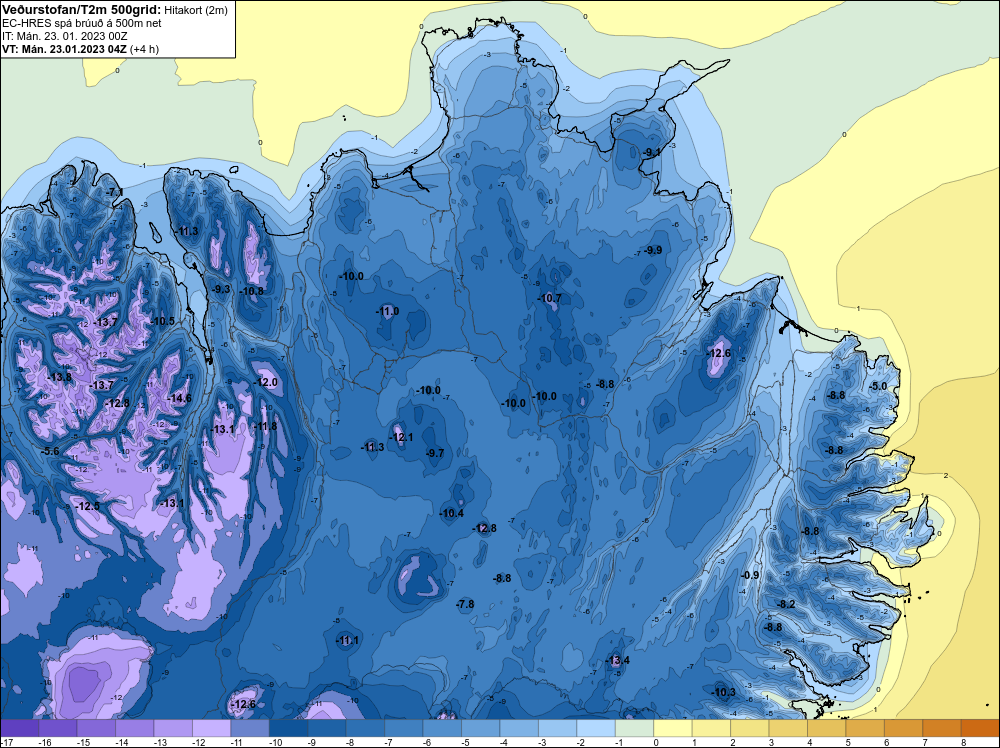Click the -12.5 temperature label

[x=87, y=506]
